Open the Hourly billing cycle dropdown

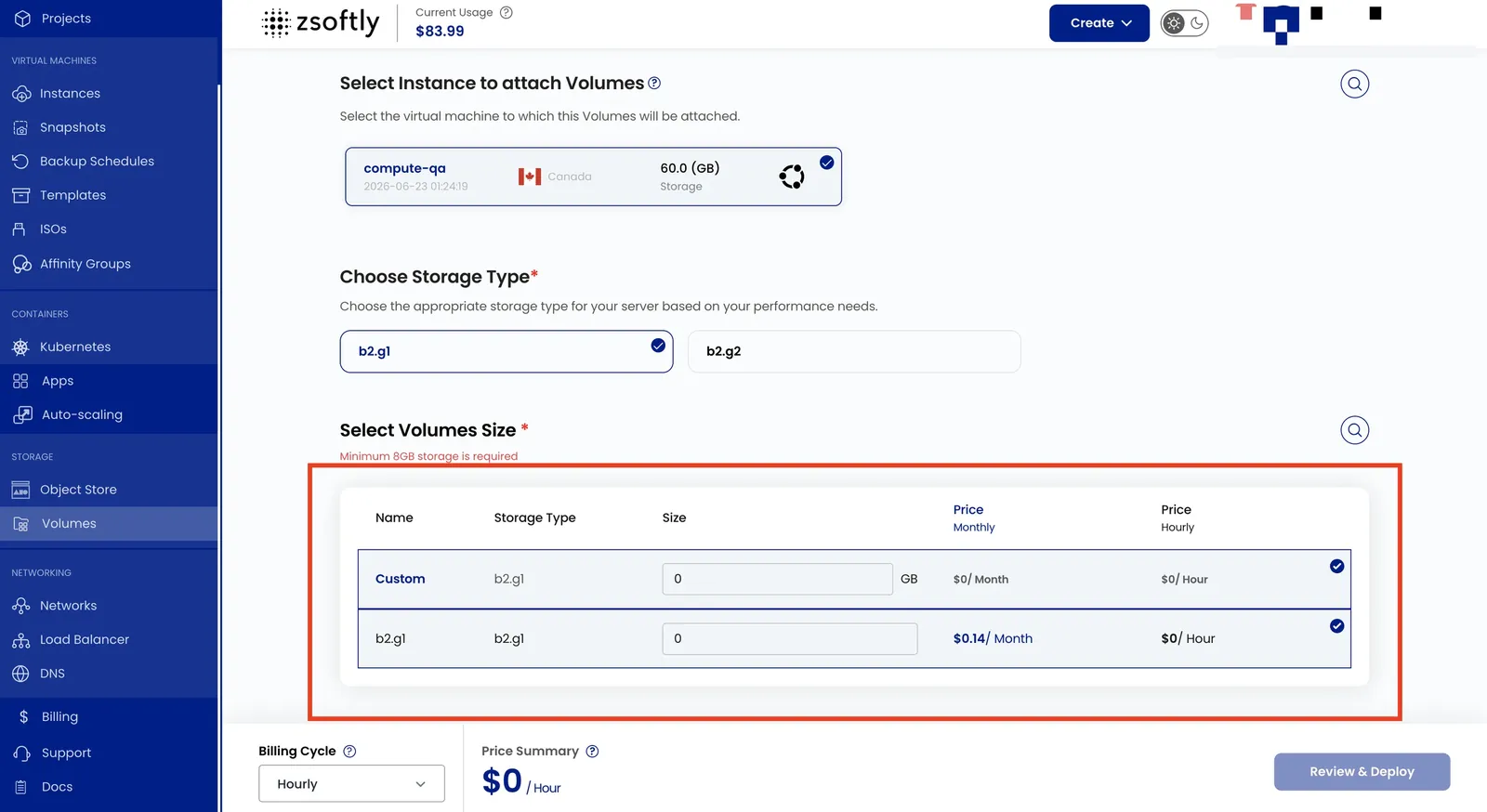tap(351, 784)
